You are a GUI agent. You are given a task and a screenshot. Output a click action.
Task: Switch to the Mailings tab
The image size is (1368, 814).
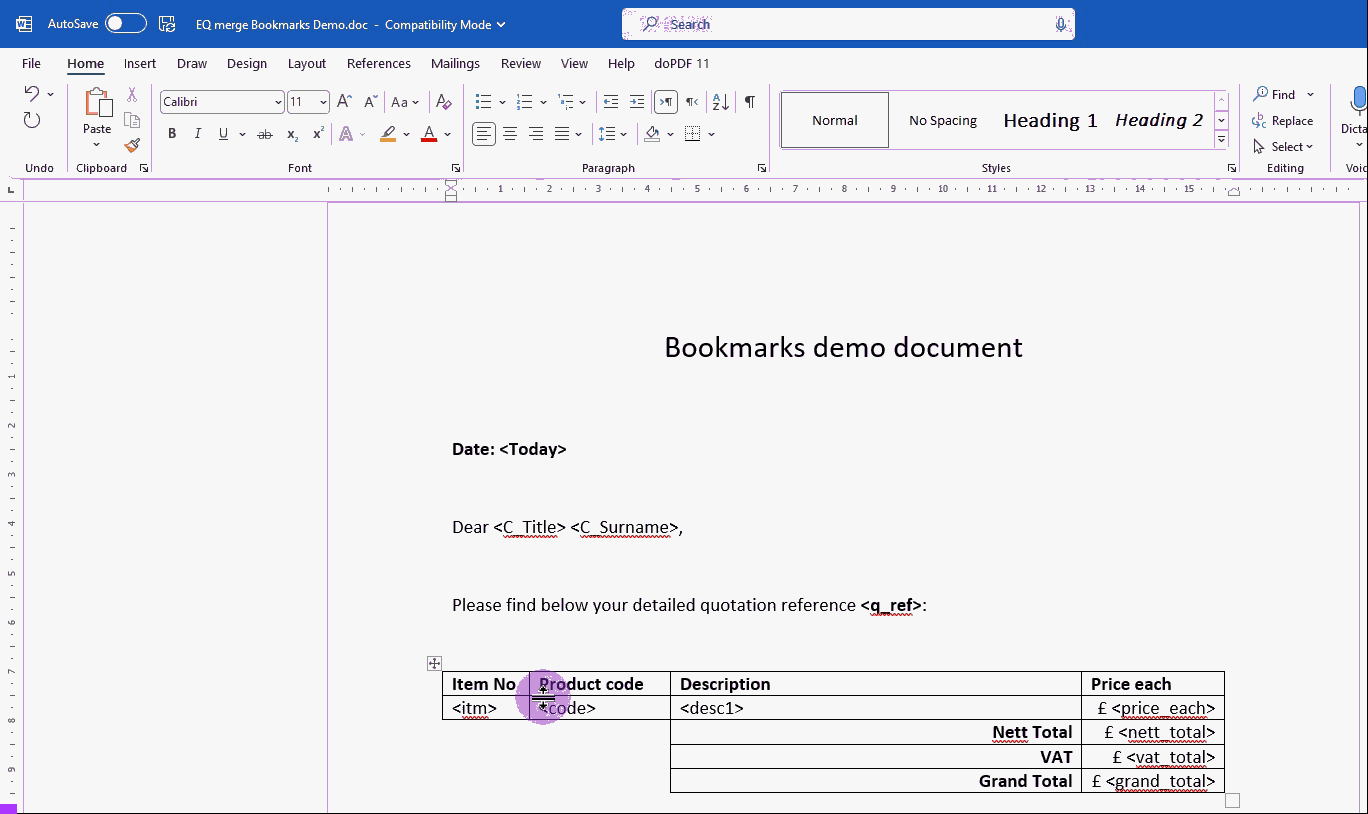[455, 63]
